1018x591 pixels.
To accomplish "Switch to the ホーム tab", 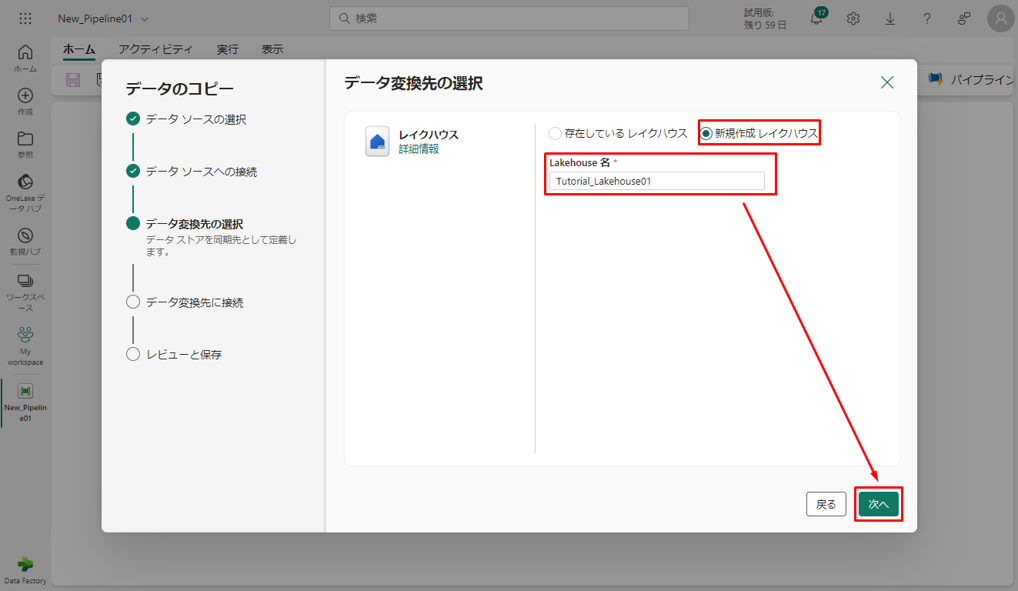I will 79,49.
